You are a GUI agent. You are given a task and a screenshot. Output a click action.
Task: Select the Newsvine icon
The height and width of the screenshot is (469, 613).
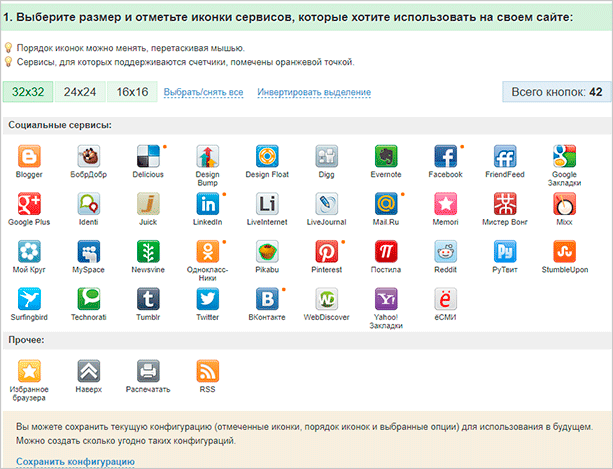click(148, 251)
